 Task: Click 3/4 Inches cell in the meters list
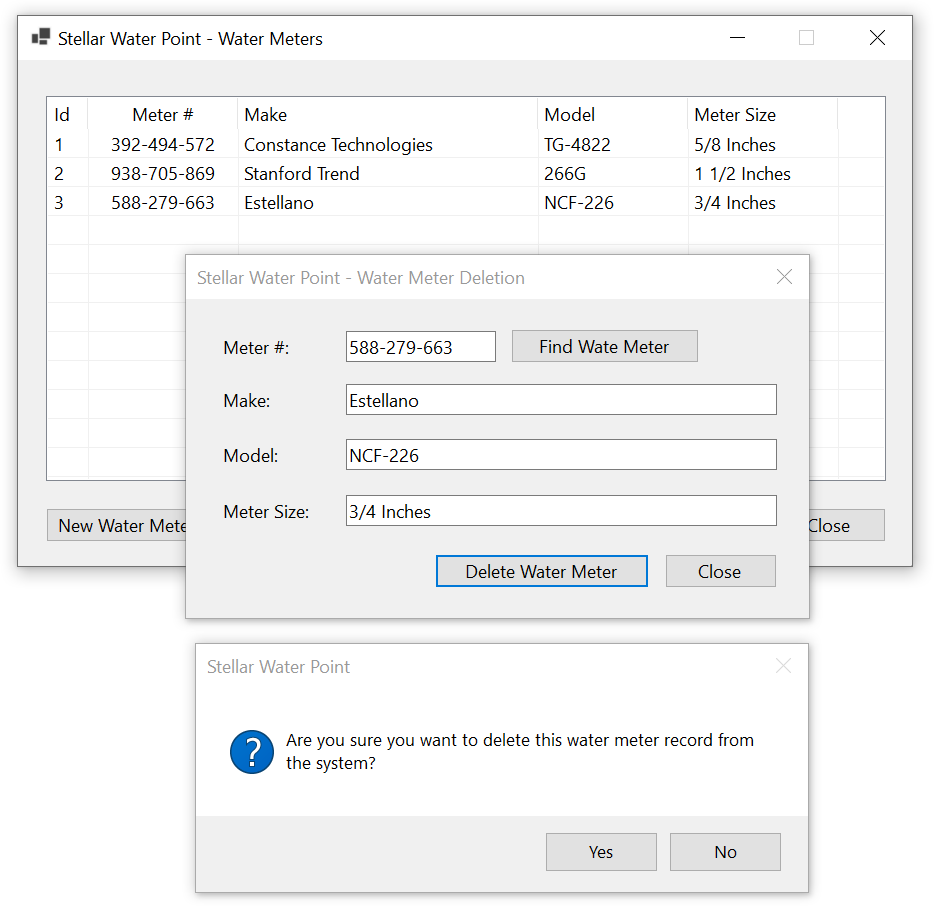[x=735, y=203]
